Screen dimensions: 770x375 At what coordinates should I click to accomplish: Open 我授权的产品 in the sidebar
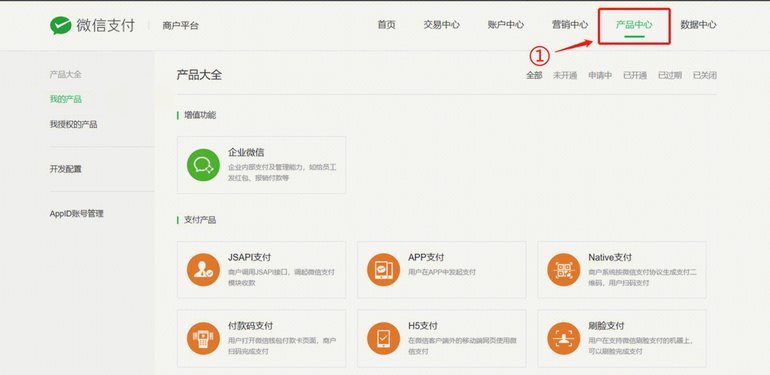[x=74, y=125]
